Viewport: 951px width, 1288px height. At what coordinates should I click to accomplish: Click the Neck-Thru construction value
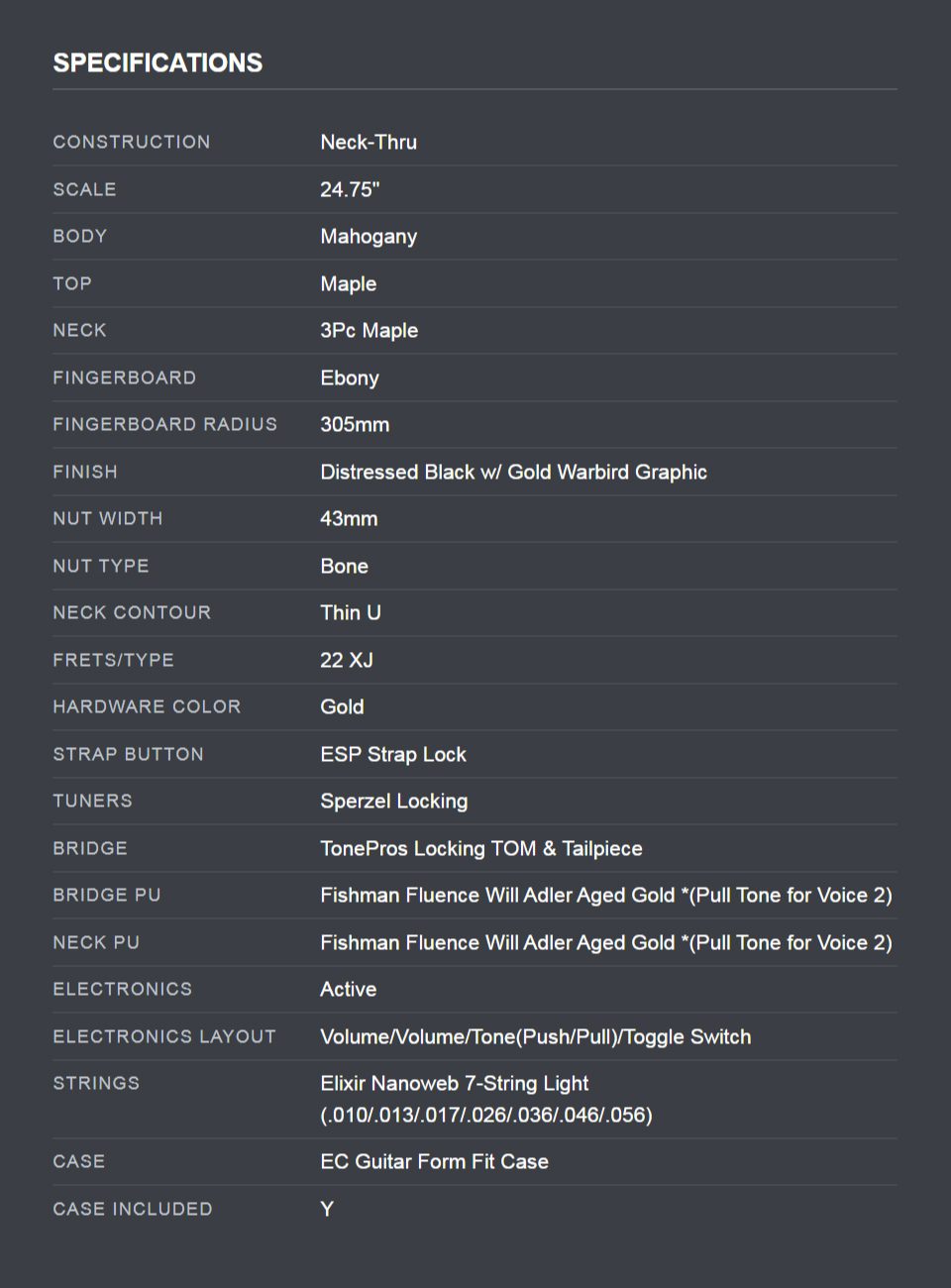click(369, 142)
